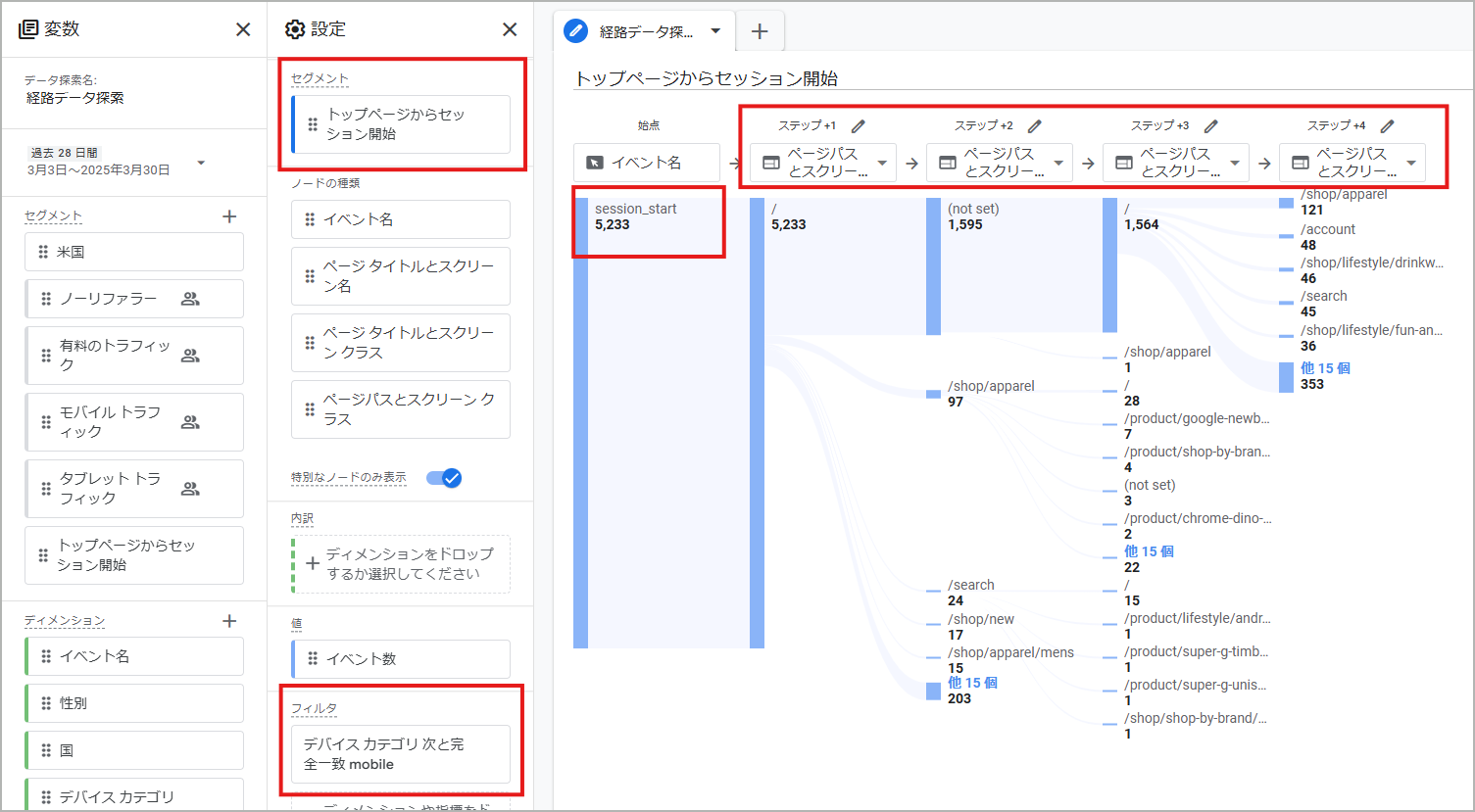1475x812 pixels.
Task: Open the ステップ +1 node type dropdown
Action: tap(882, 163)
